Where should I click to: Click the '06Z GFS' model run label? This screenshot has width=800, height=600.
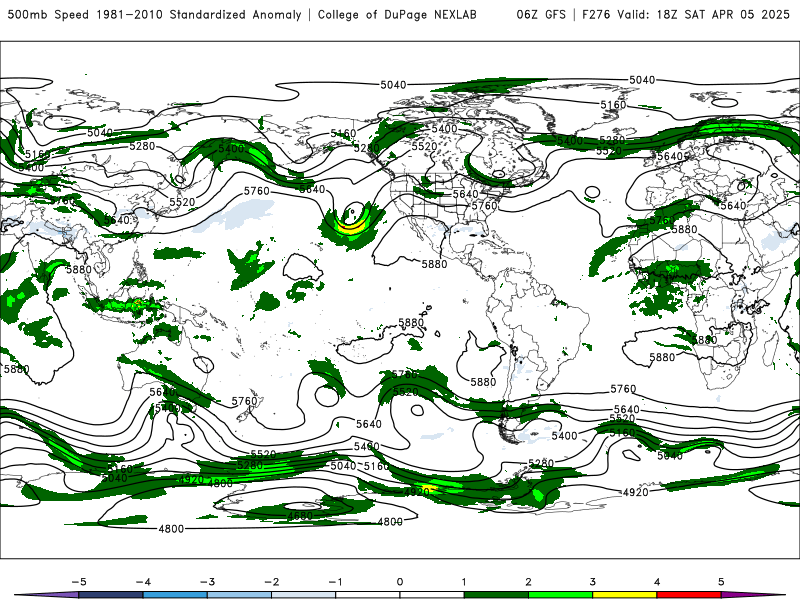click(x=541, y=15)
